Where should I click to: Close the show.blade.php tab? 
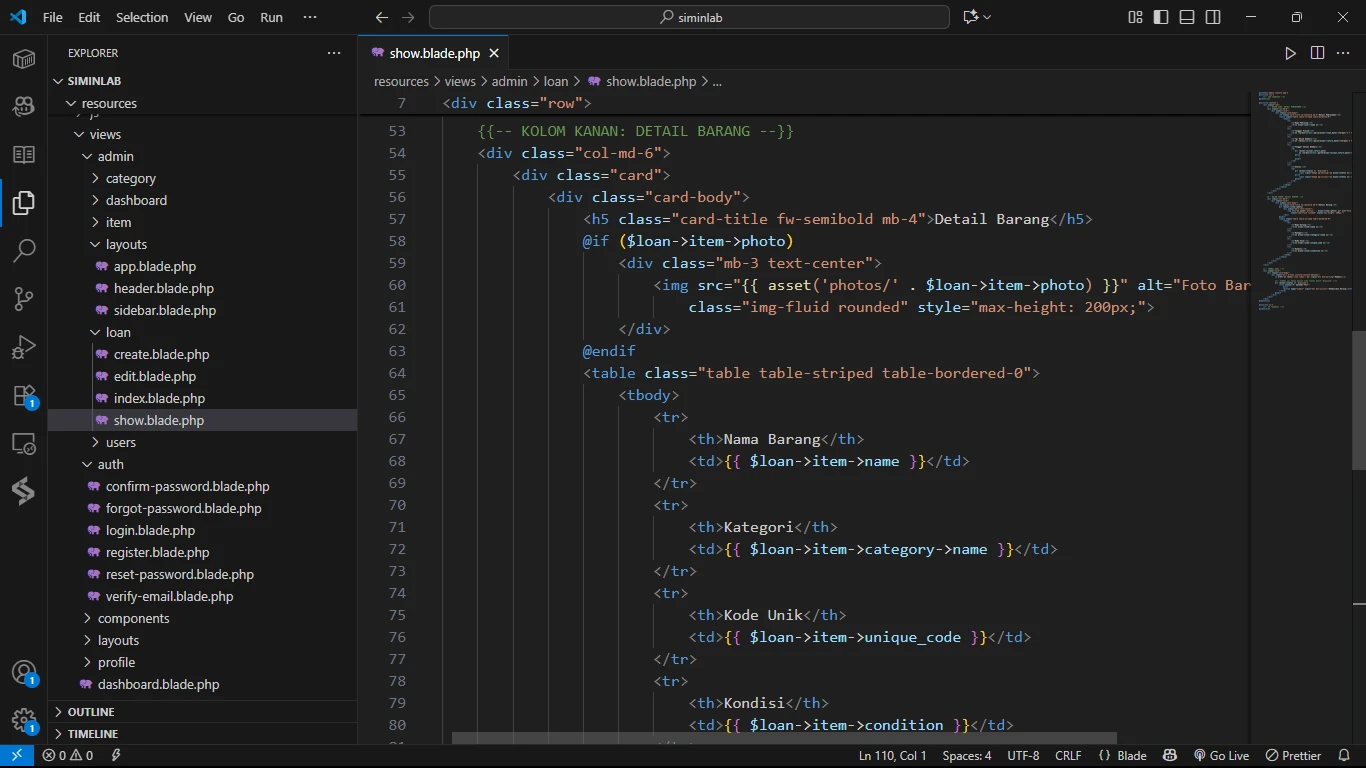(494, 53)
